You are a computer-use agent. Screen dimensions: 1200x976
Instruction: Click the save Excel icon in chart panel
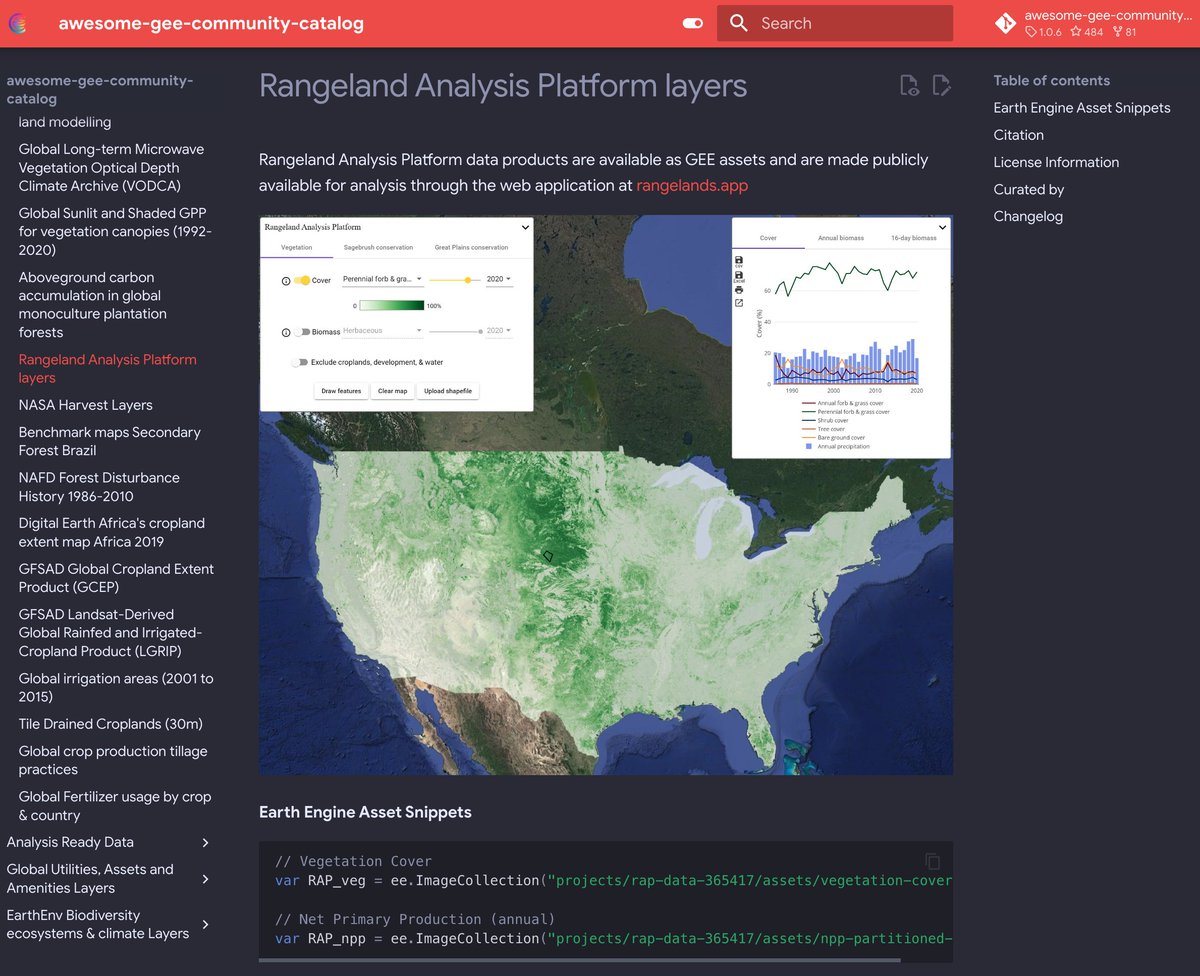pyautogui.click(x=739, y=275)
